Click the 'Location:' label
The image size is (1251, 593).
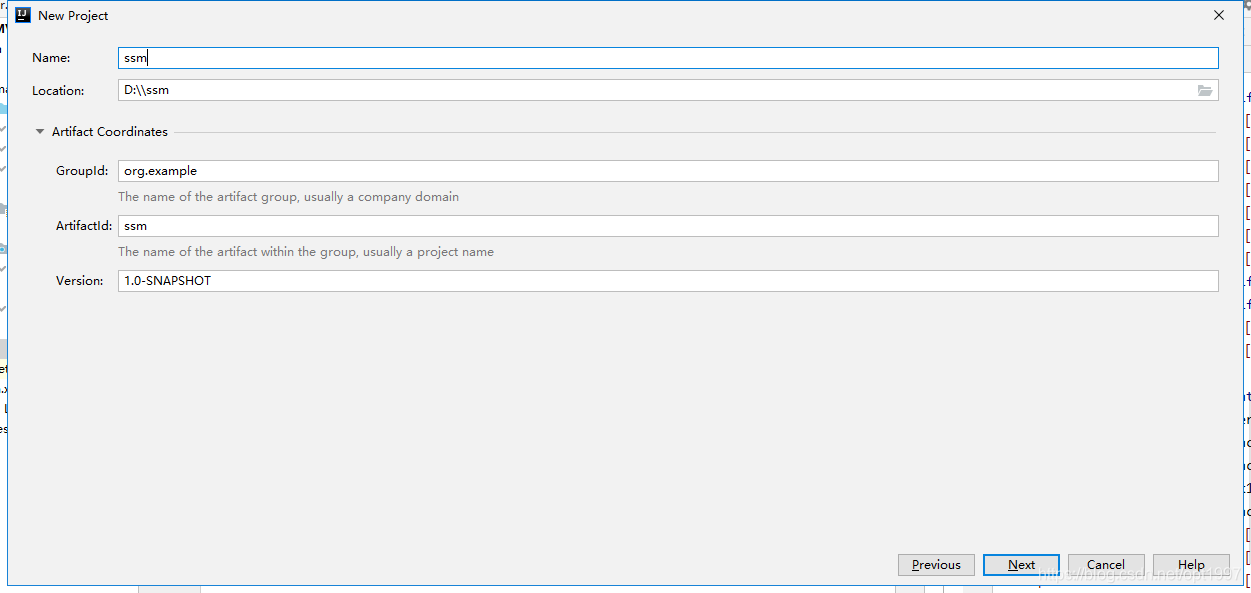click(58, 90)
